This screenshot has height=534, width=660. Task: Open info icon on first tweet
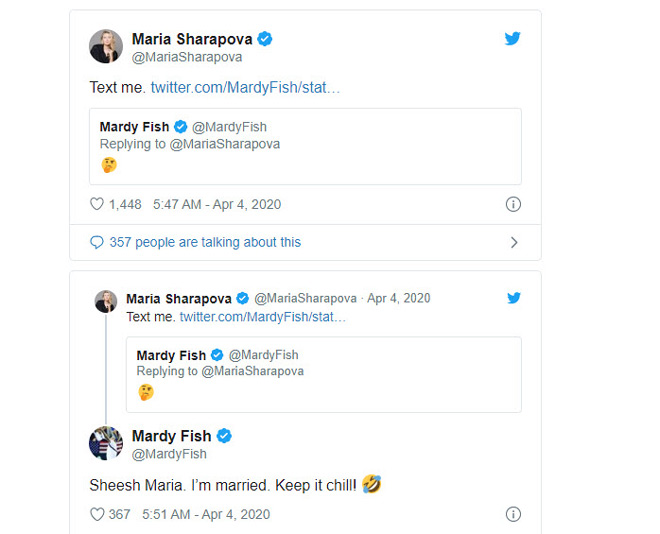coord(513,204)
